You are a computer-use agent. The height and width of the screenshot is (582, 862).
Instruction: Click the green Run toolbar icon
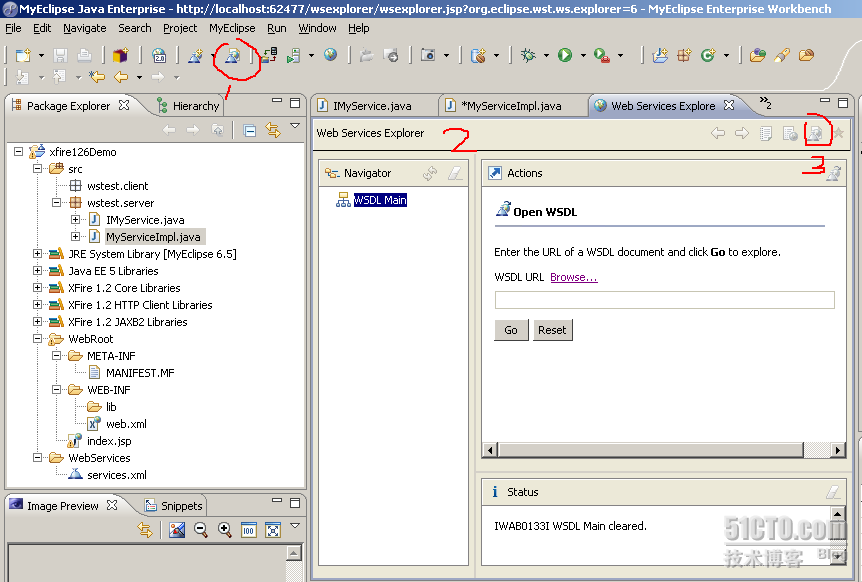pos(565,55)
